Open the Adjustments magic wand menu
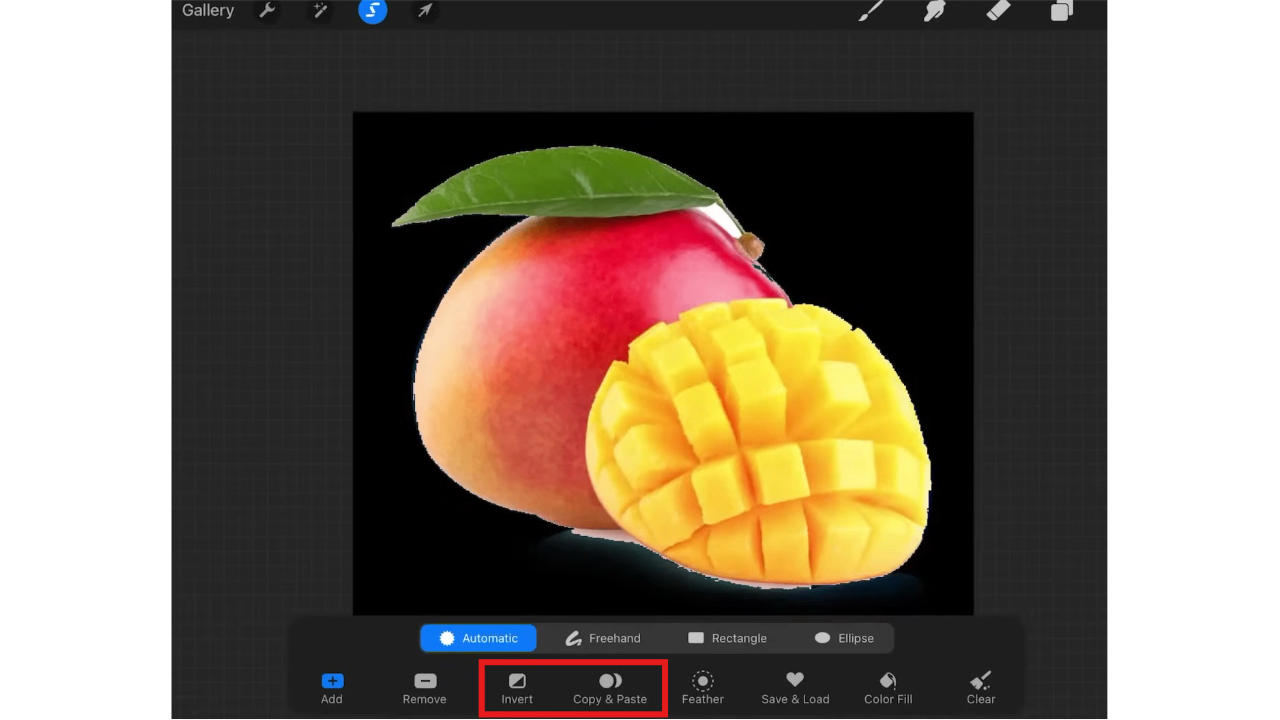The height and width of the screenshot is (720, 1280). click(320, 11)
